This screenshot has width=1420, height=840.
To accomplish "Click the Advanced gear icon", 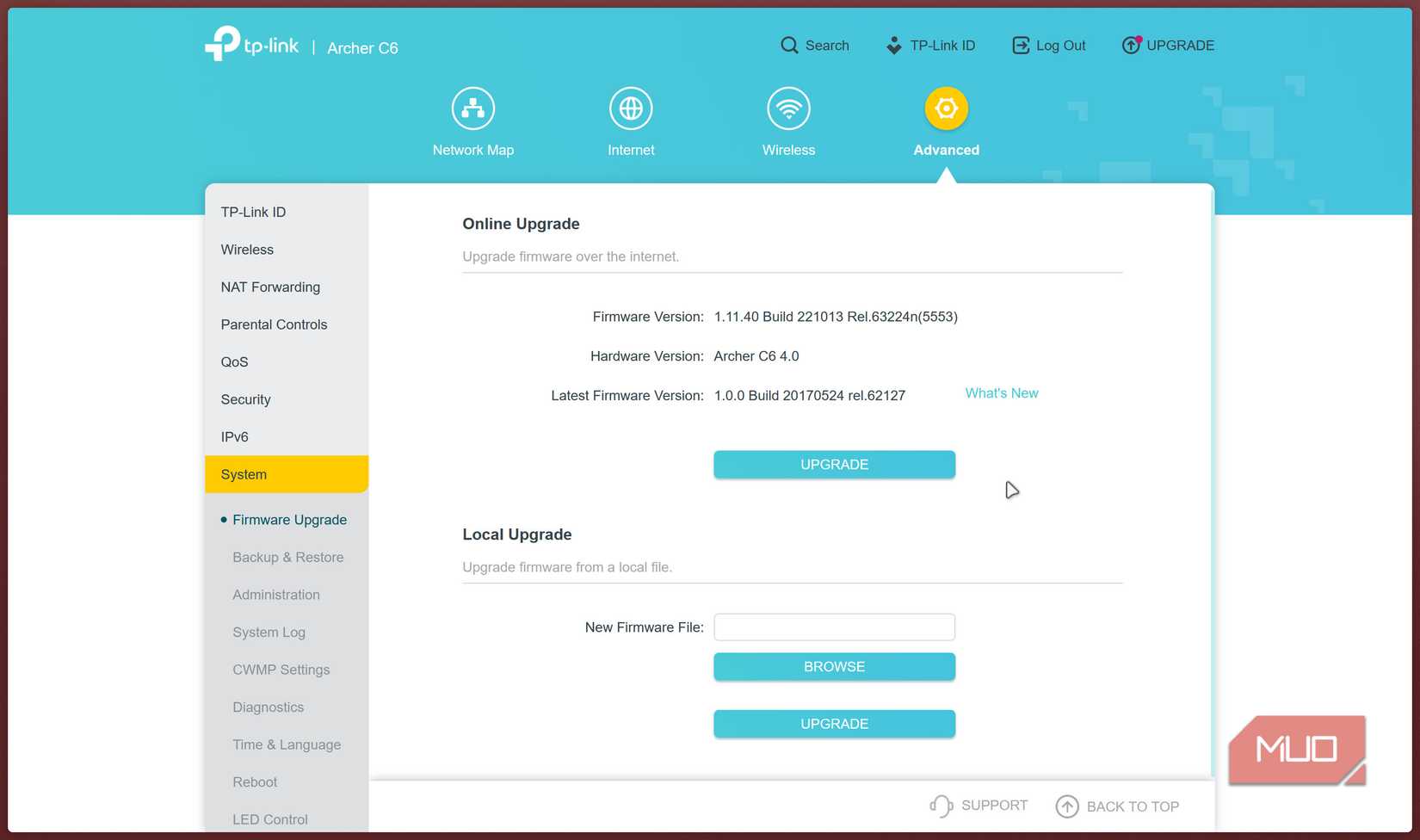I will coord(945,108).
